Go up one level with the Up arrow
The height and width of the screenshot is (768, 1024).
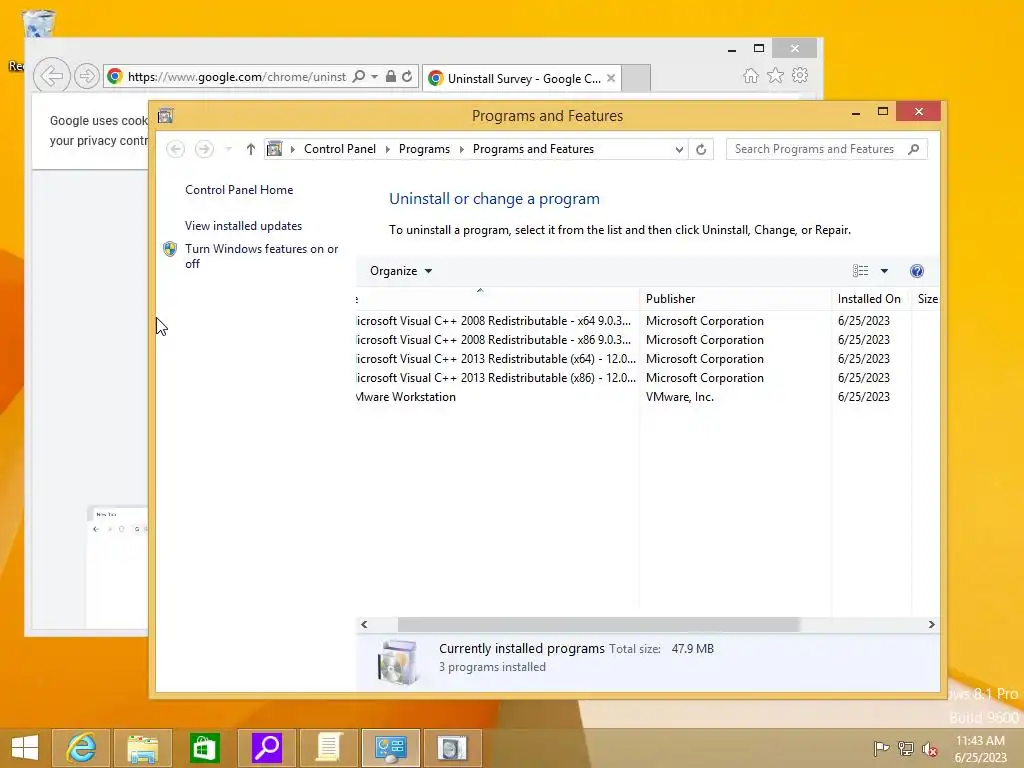click(250, 149)
